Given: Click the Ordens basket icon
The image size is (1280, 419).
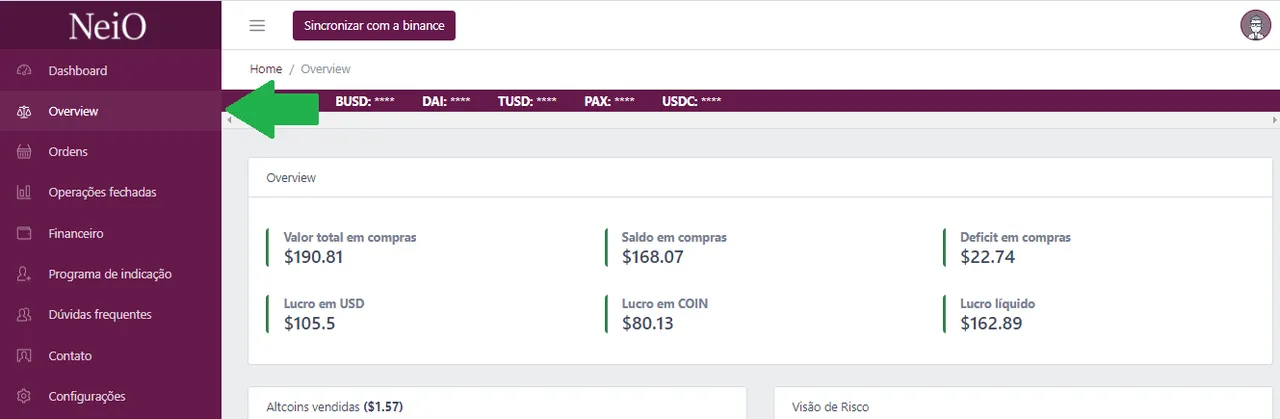Looking at the screenshot, I should pyautogui.click(x=24, y=152).
